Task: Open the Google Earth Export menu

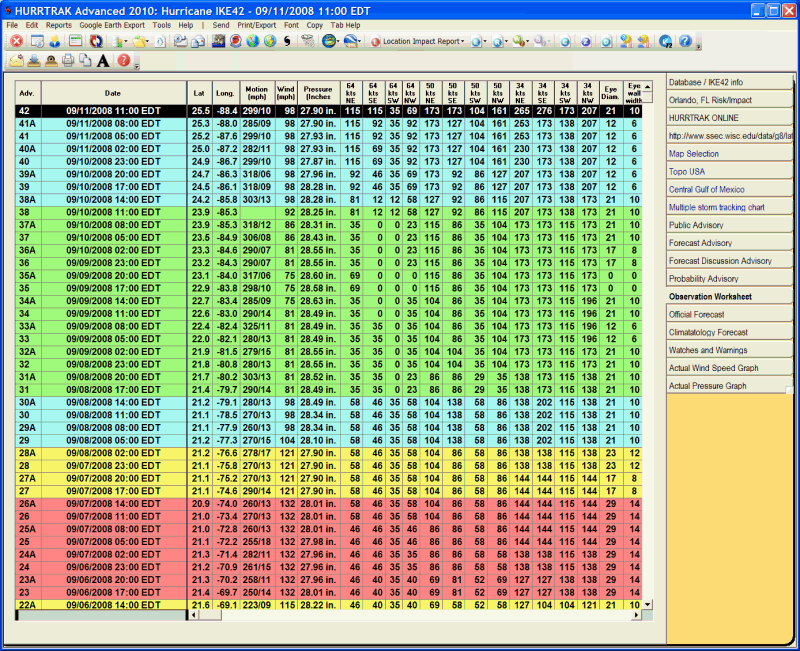Action: coord(112,24)
